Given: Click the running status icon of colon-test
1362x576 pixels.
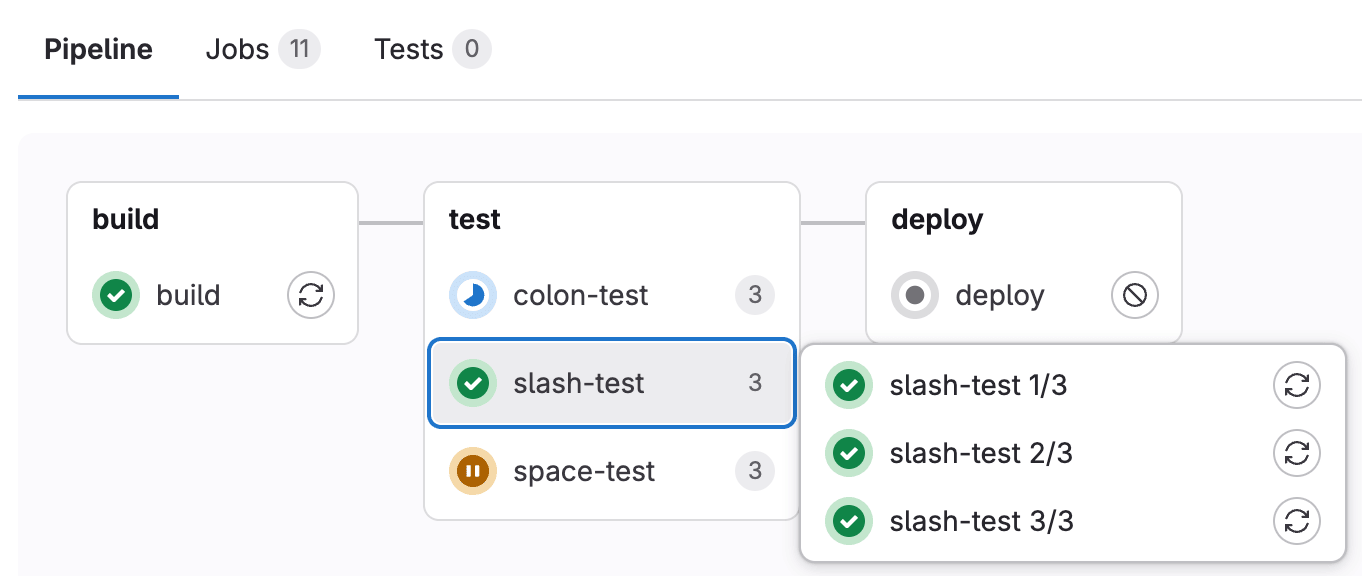Looking at the screenshot, I should coord(473,295).
